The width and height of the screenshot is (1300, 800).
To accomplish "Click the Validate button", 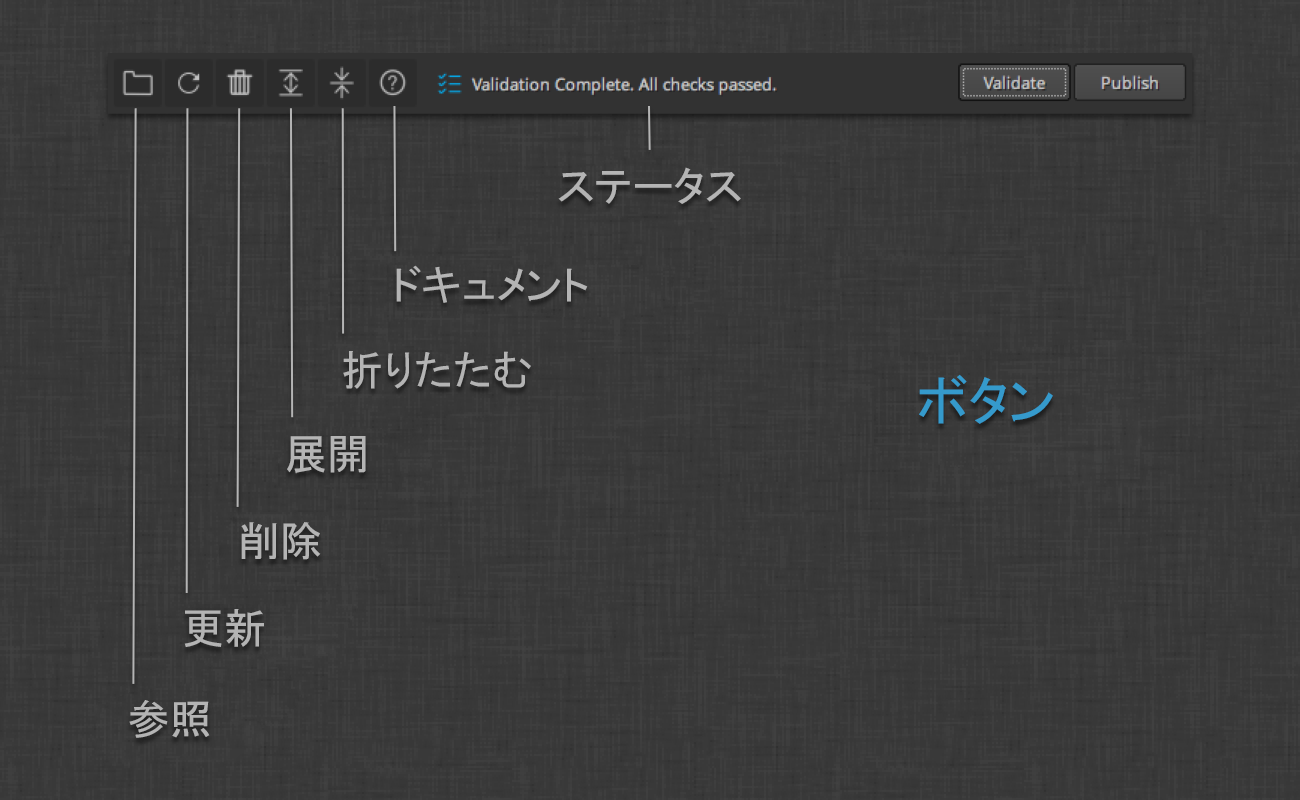I will (1014, 83).
